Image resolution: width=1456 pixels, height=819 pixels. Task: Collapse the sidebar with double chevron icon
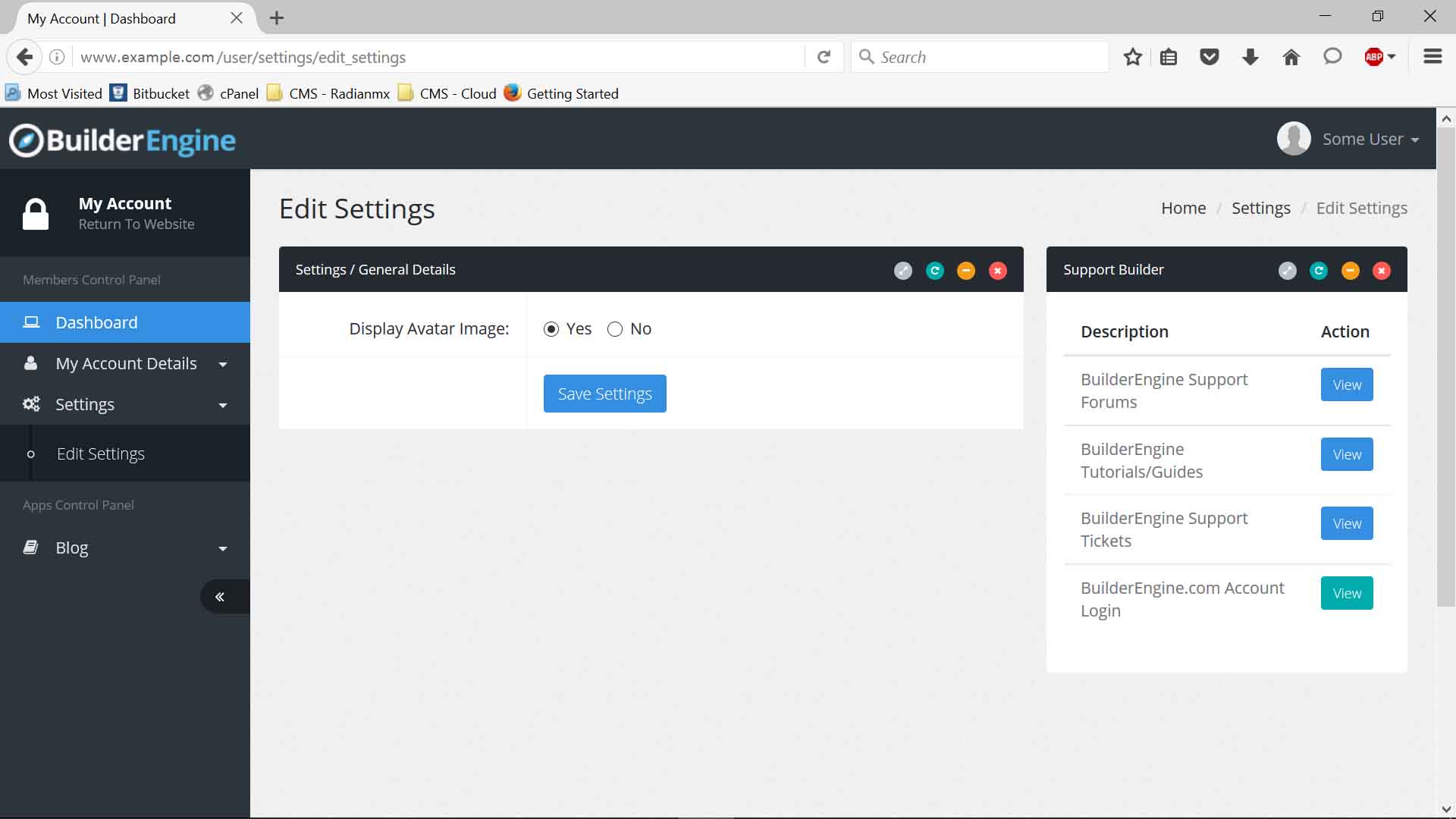point(220,597)
